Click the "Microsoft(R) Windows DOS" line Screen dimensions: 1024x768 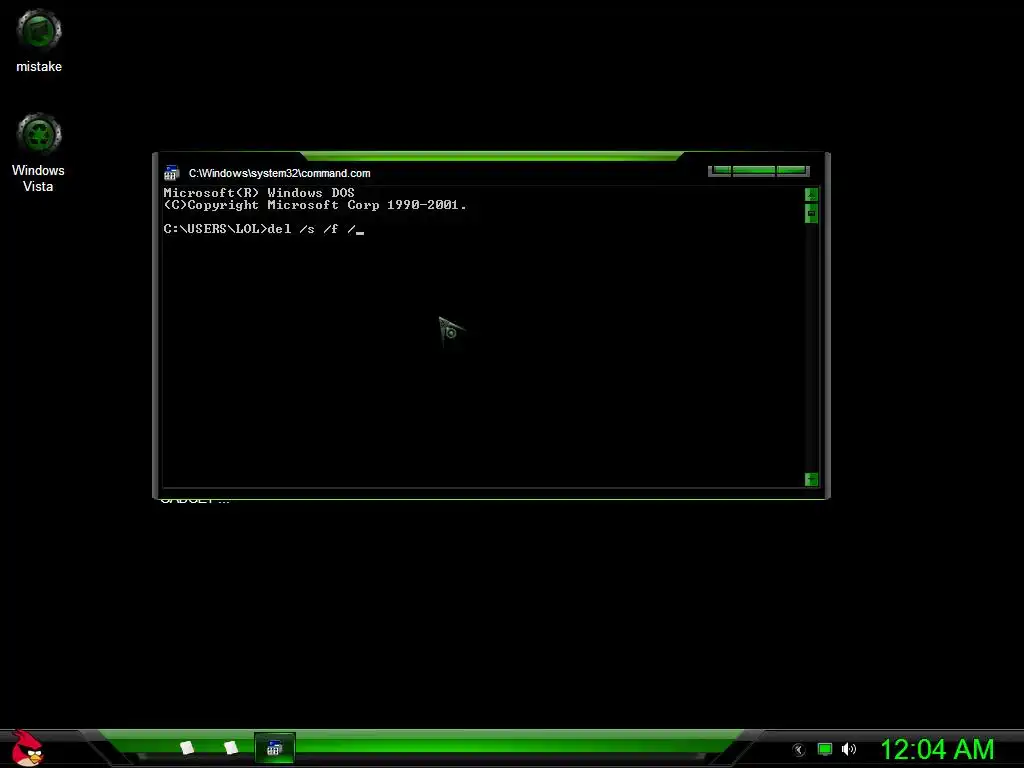[x=259, y=193]
